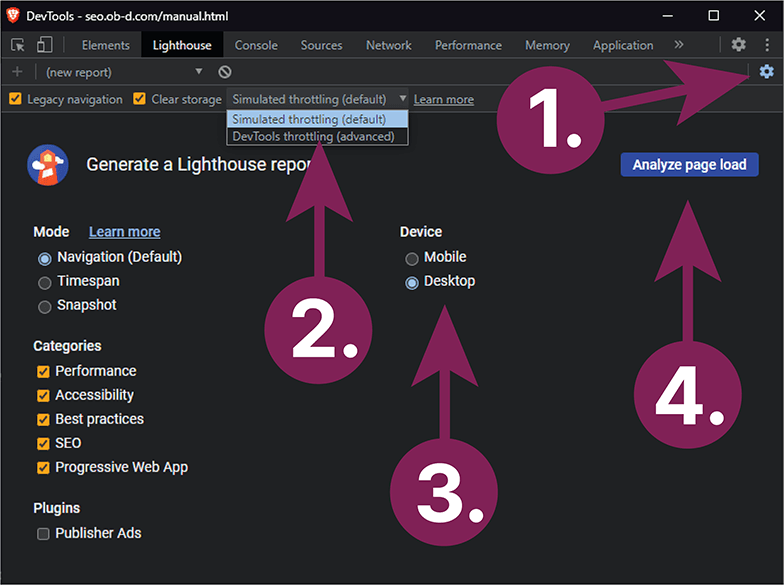The height and width of the screenshot is (585, 784).
Task: Minimize the DevTools window
Action: click(x=668, y=16)
